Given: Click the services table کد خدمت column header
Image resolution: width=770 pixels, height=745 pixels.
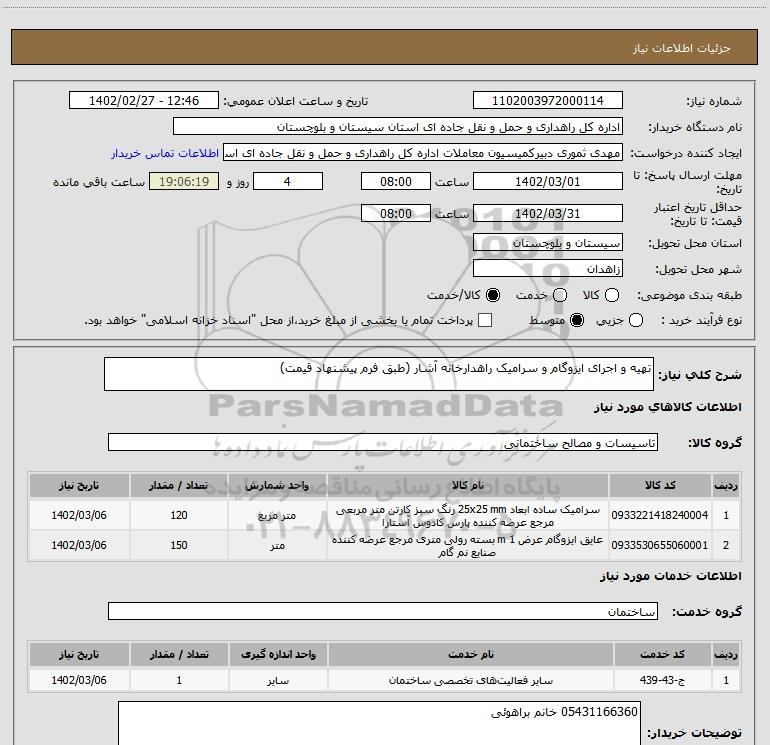Looking at the screenshot, I should [x=662, y=655].
